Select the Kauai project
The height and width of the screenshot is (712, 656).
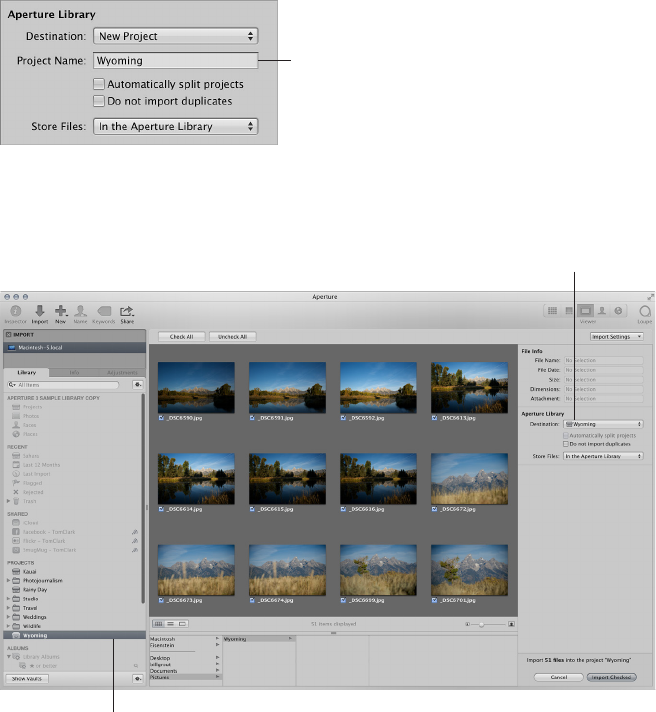coord(30,572)
